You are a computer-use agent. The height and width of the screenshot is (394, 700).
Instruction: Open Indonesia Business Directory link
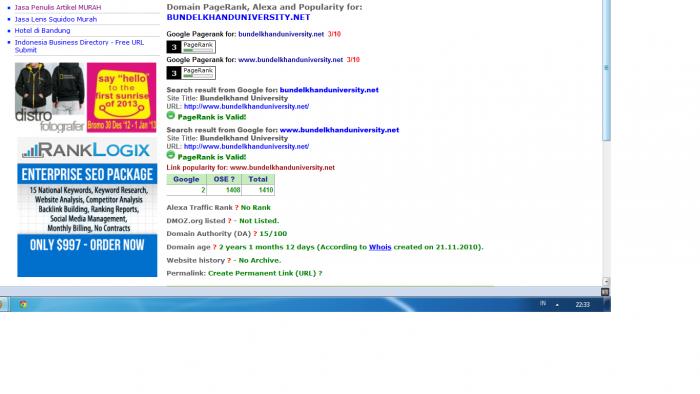click(79, 46)
